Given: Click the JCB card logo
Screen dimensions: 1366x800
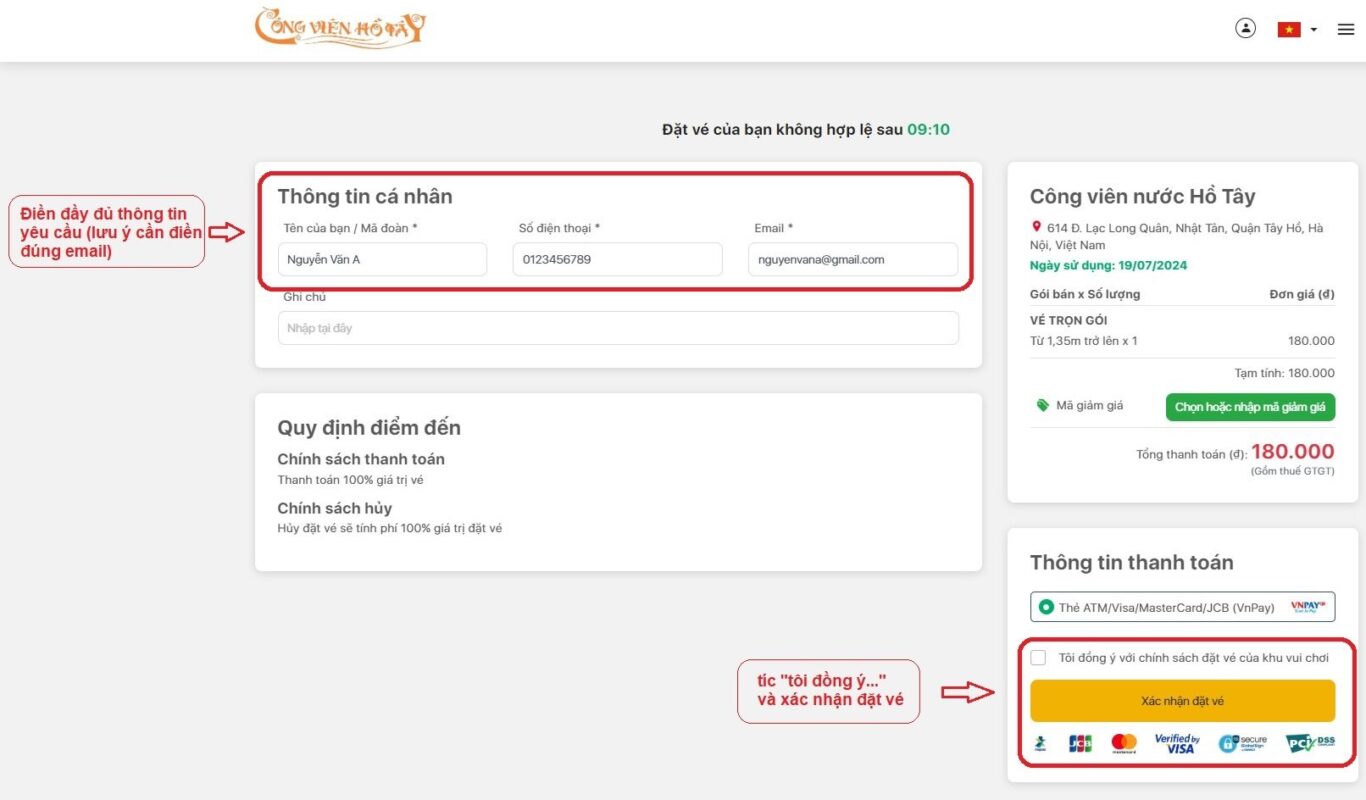Looking at the screenshot, I should point(1080,743).
